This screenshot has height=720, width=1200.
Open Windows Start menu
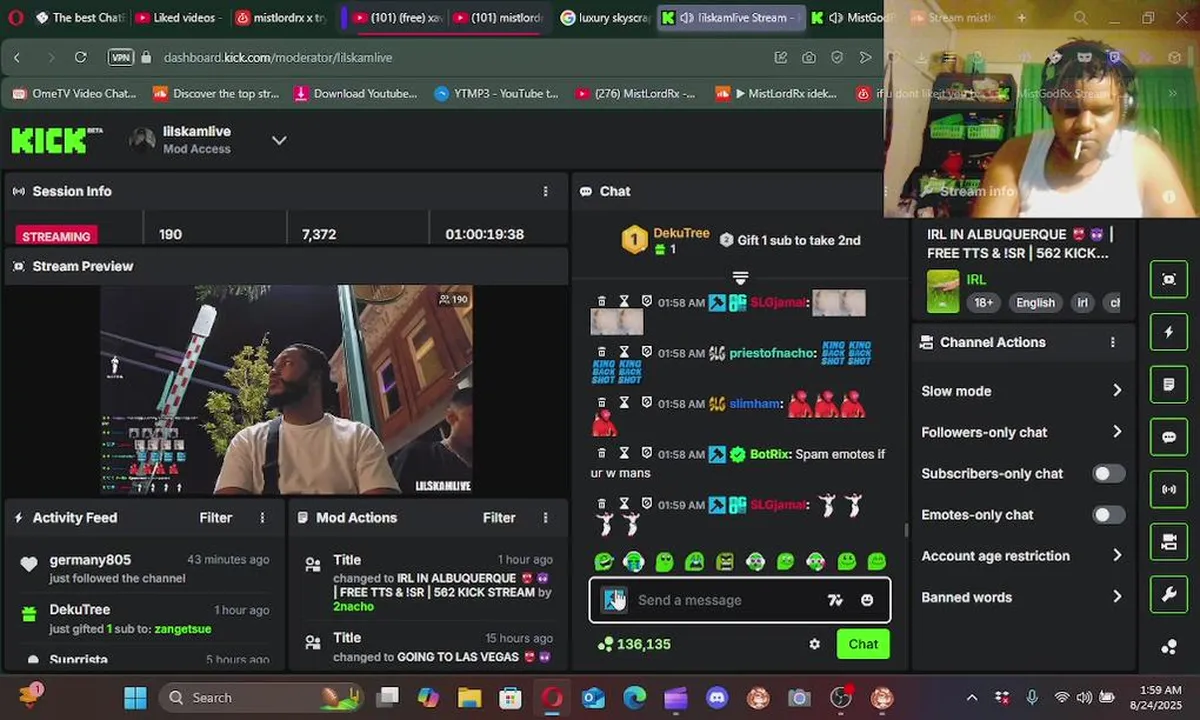(135, 697)
